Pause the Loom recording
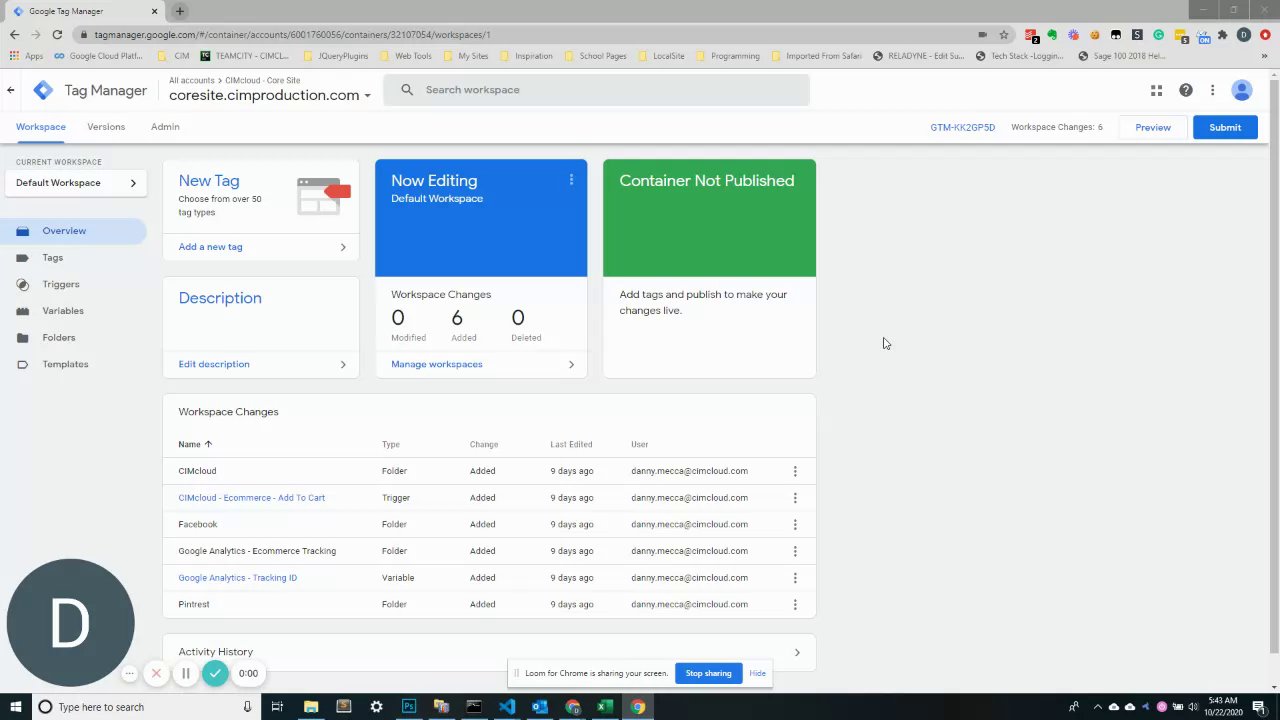This screenshot has width=1280, height=720. click(185, 673)
